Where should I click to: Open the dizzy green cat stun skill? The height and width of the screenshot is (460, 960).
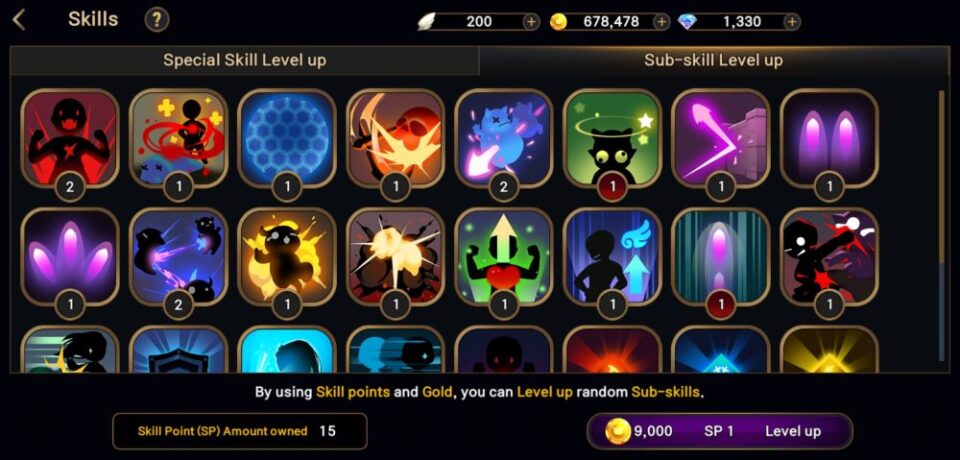coord(612,138)
